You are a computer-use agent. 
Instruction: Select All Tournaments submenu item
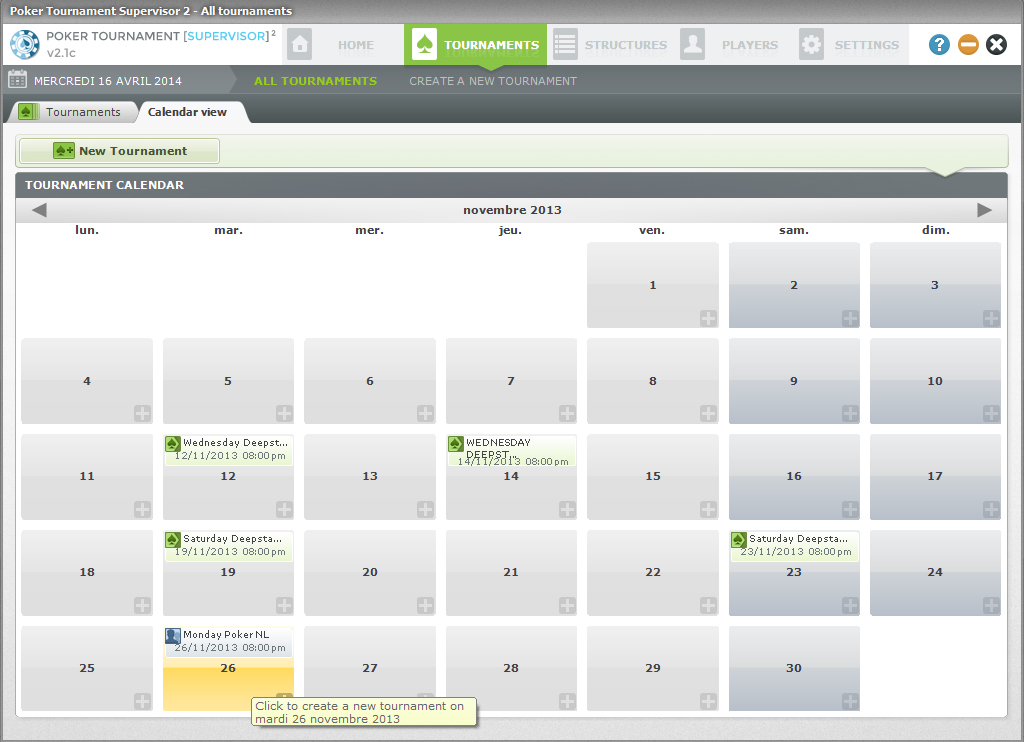pyautogui.click(x=315, y=81)
